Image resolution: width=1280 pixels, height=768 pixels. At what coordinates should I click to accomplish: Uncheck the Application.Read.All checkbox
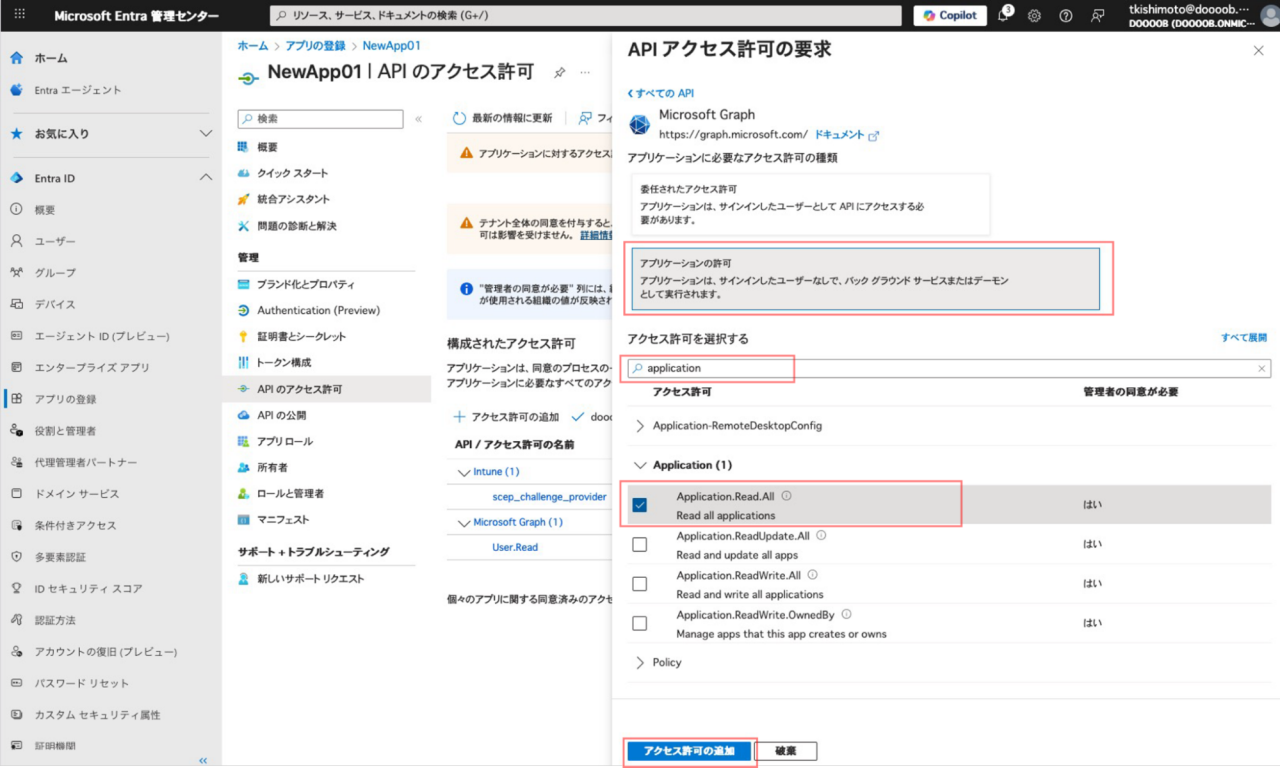[x=640, y=505]
